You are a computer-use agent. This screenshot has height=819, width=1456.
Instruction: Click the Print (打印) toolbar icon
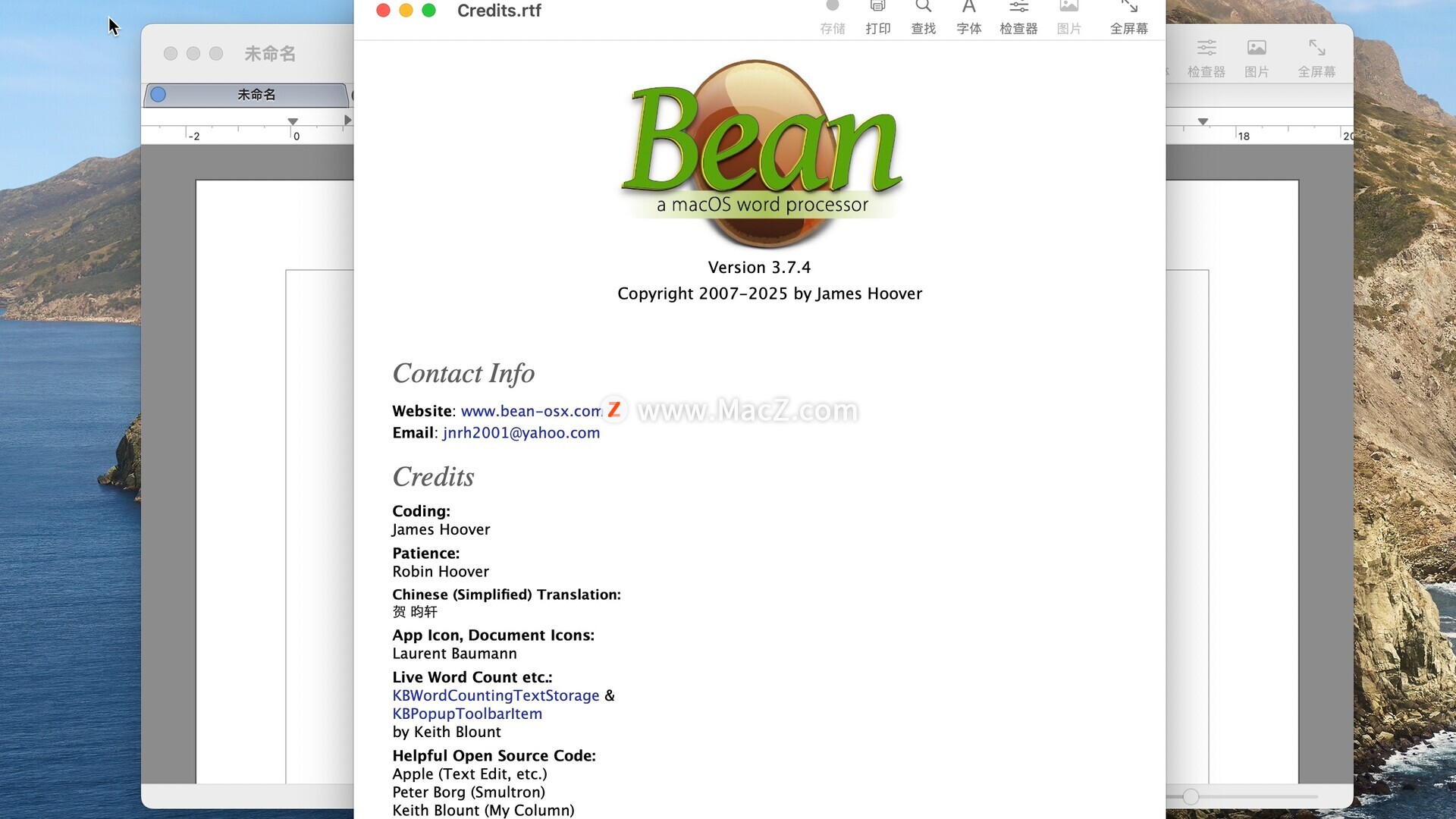tap(877, 9)
